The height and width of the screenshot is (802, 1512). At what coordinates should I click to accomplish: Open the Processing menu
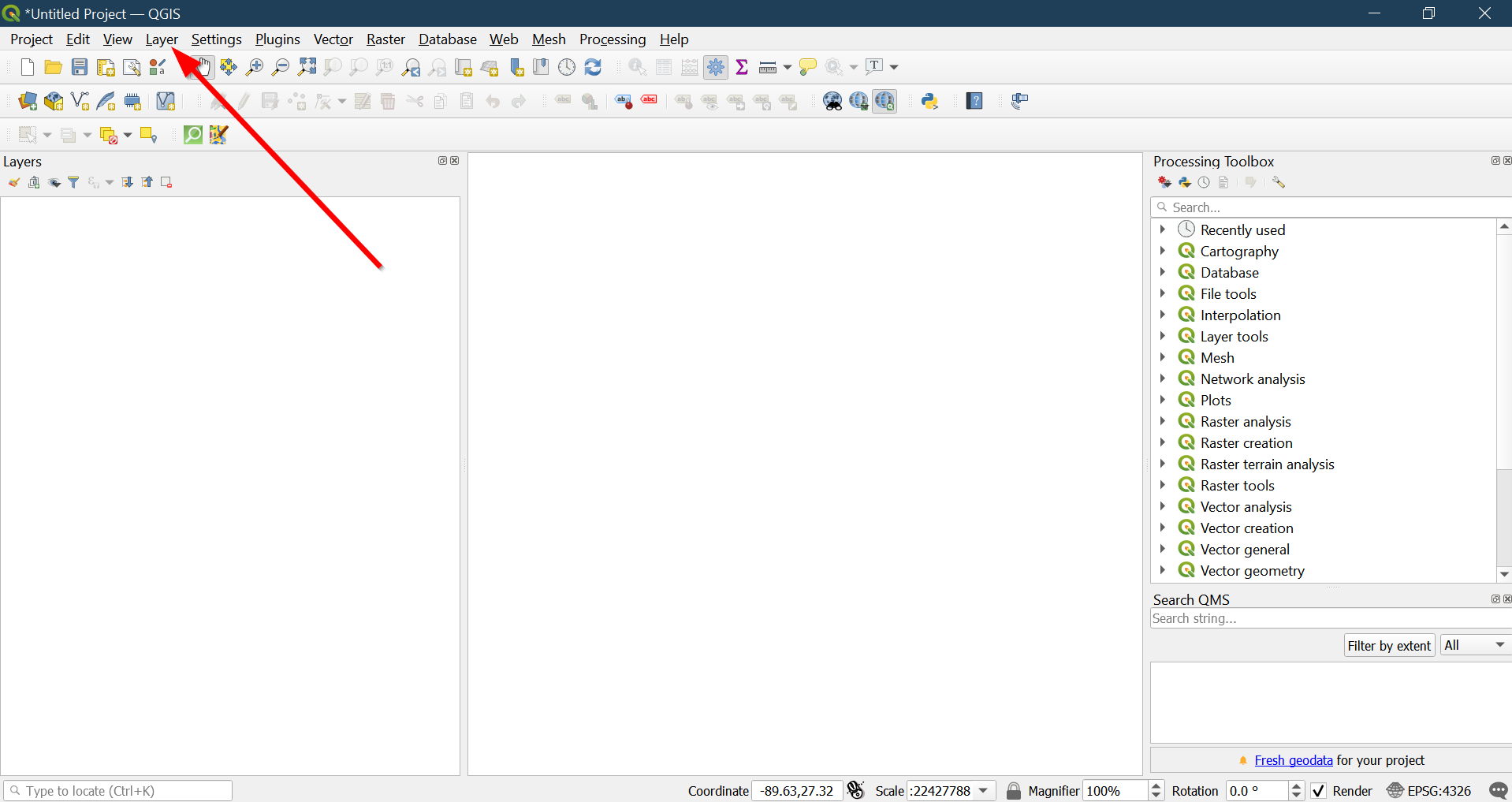point(612,39)
